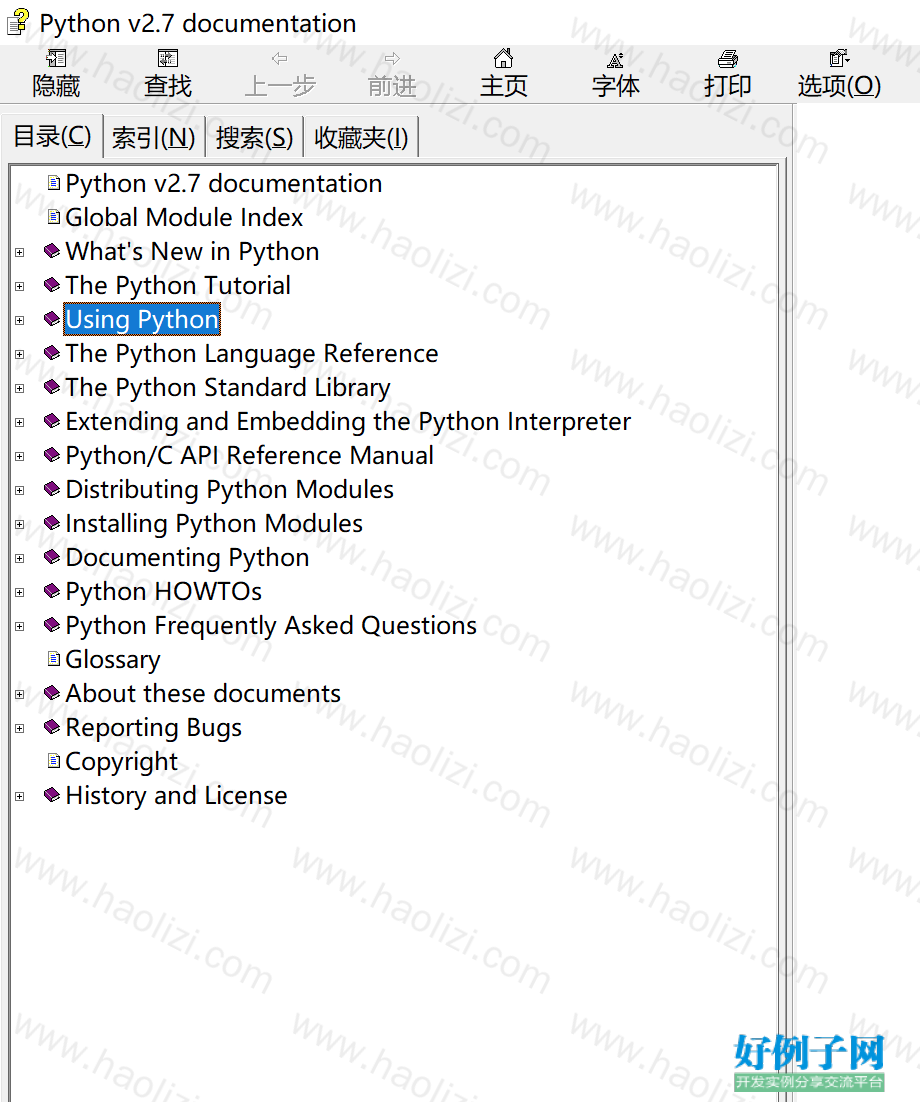Image resolution: width=920 pixels, height=1102 pixels.
Task: Select 'The Python Tutorial' entry
Action: (x=178, y=285)
